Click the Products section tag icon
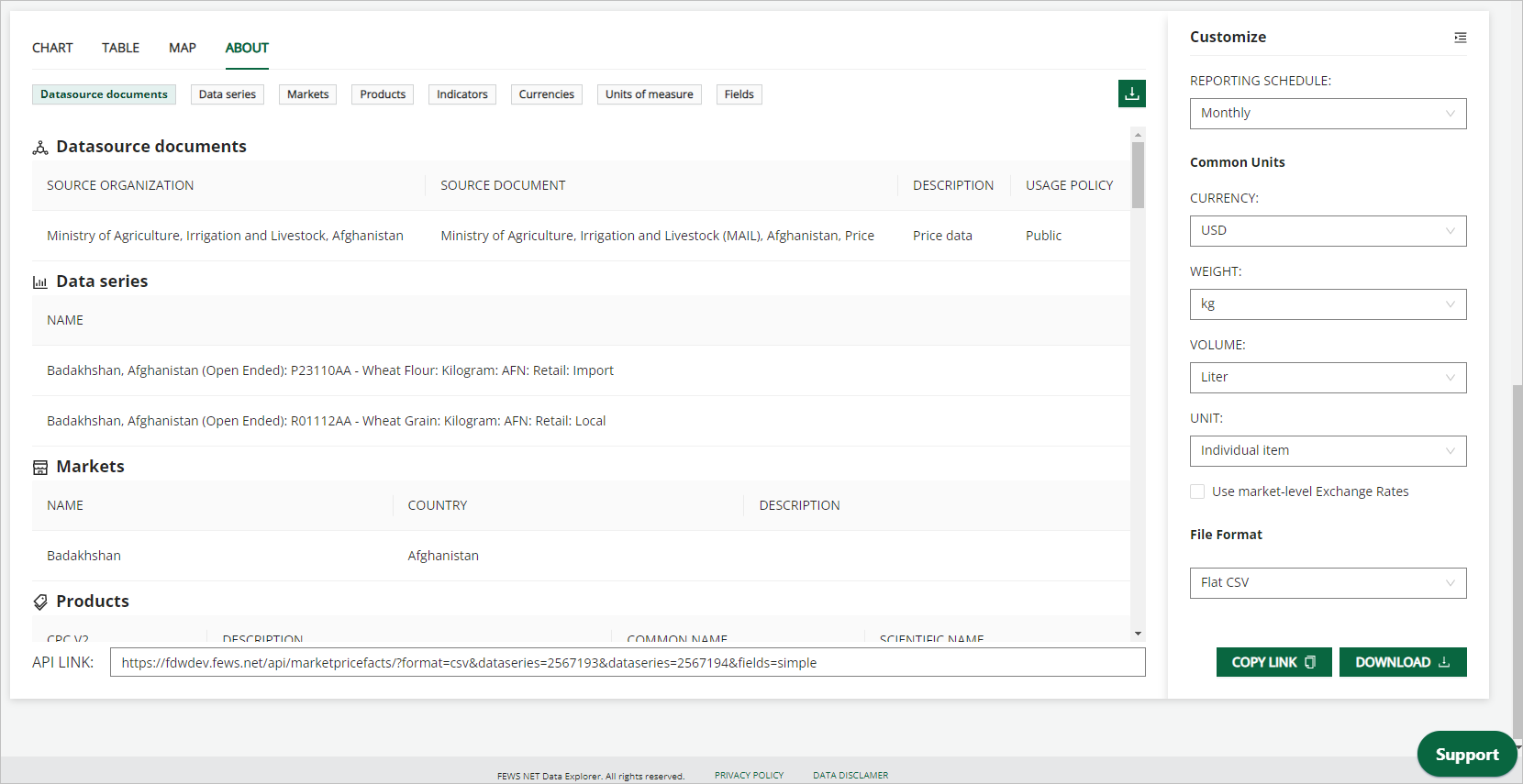 click(40, 602)
